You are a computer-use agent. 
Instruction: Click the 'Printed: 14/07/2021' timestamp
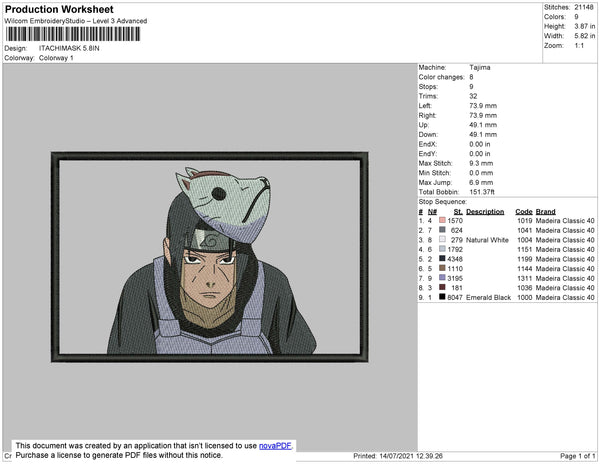tap(398, 456)
